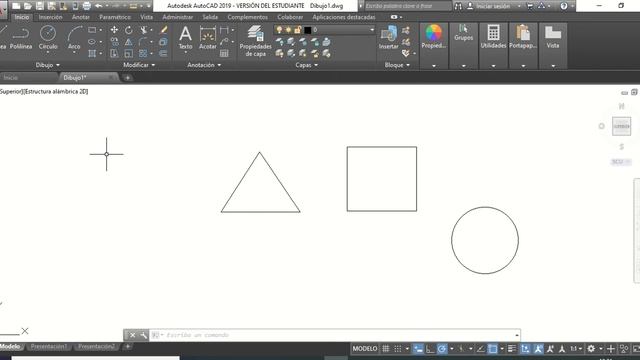Select the Mirror tool in the Modificar panel
The width and height of the screenshot is (640, 360).
pyautogui.click(x=129, y=42)
